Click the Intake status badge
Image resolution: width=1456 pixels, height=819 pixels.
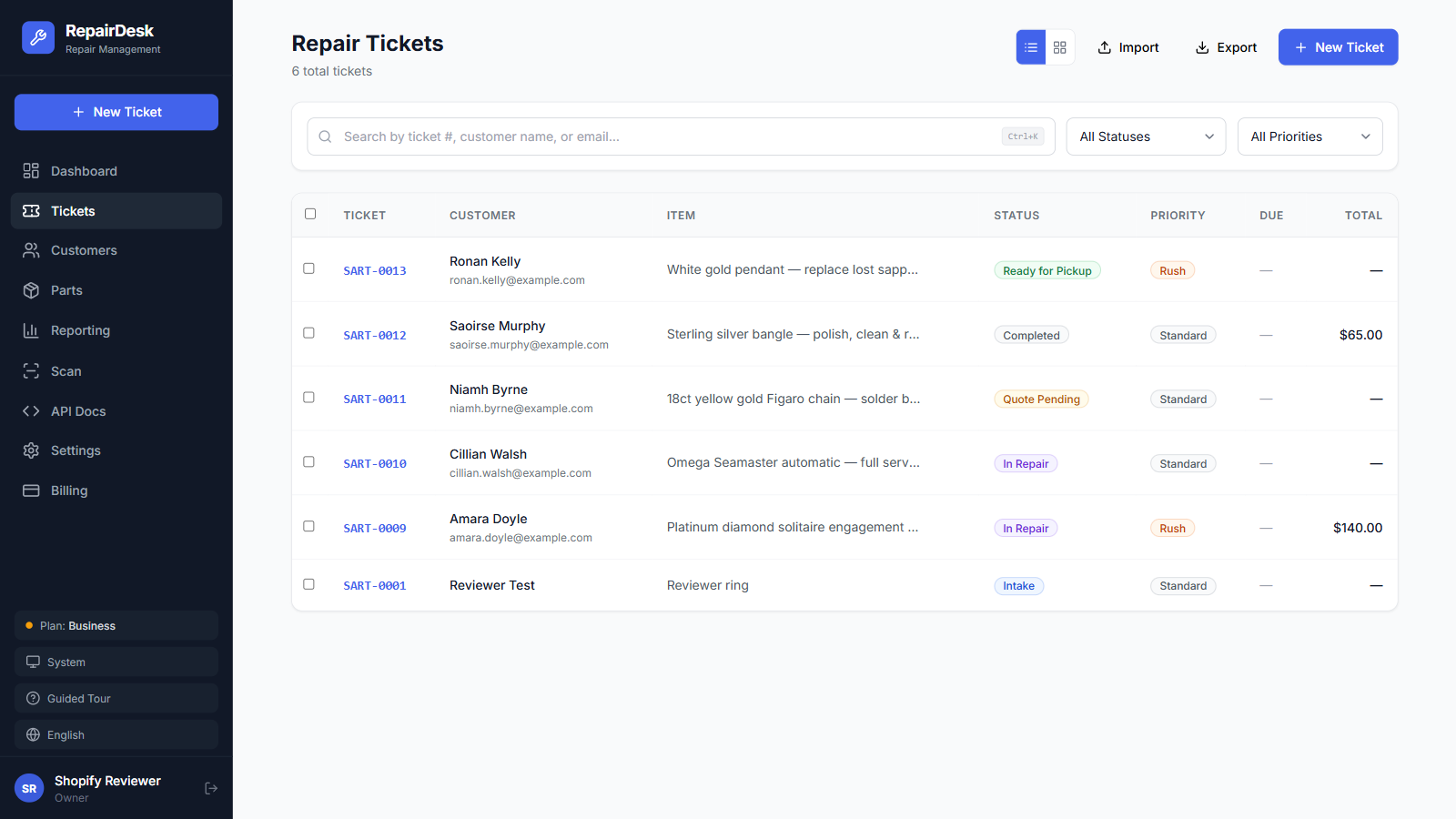pyautogui.click(x=1018, y=586)
